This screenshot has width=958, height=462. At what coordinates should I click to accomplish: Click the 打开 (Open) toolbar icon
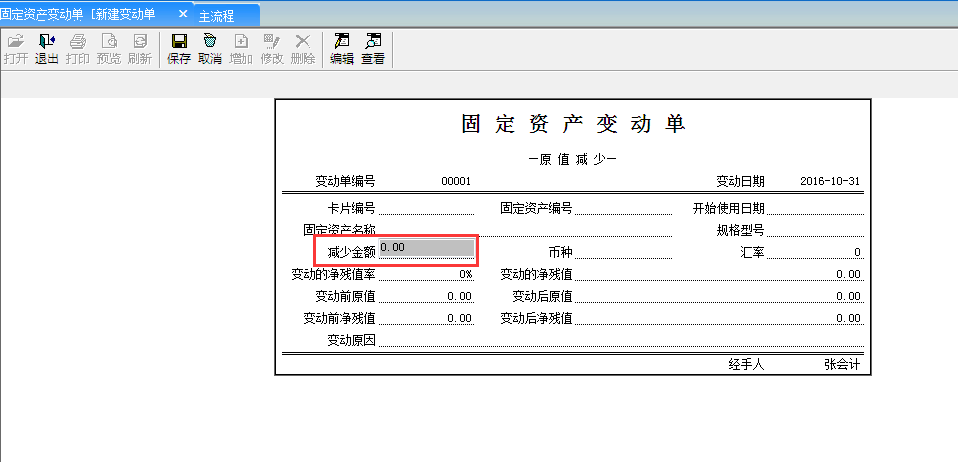coord(15,49)
